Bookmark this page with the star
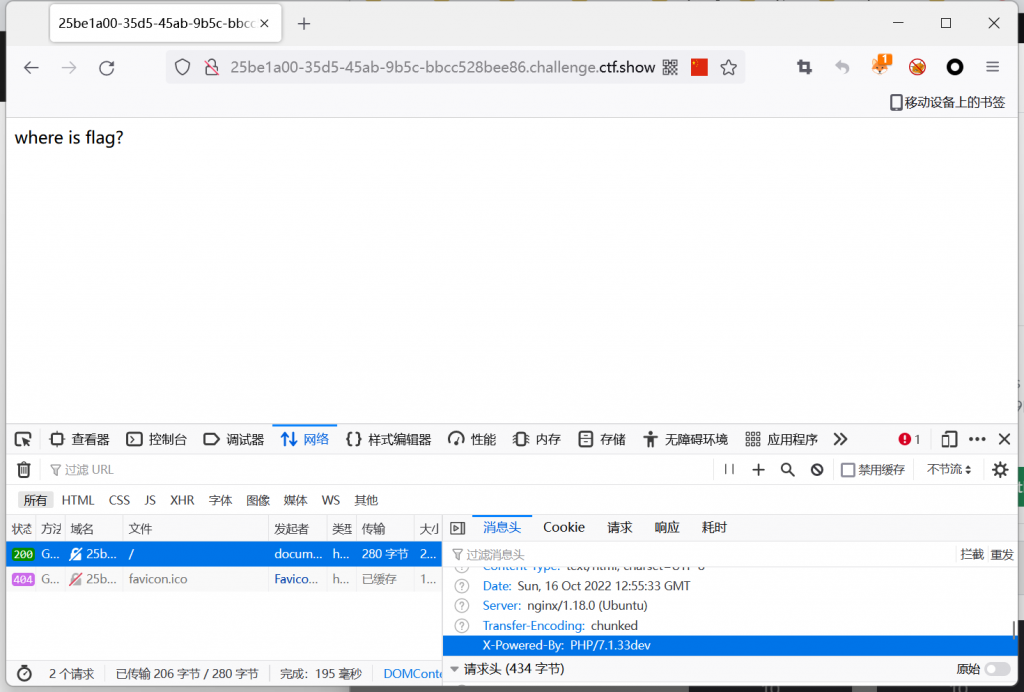 pos(729,67)
